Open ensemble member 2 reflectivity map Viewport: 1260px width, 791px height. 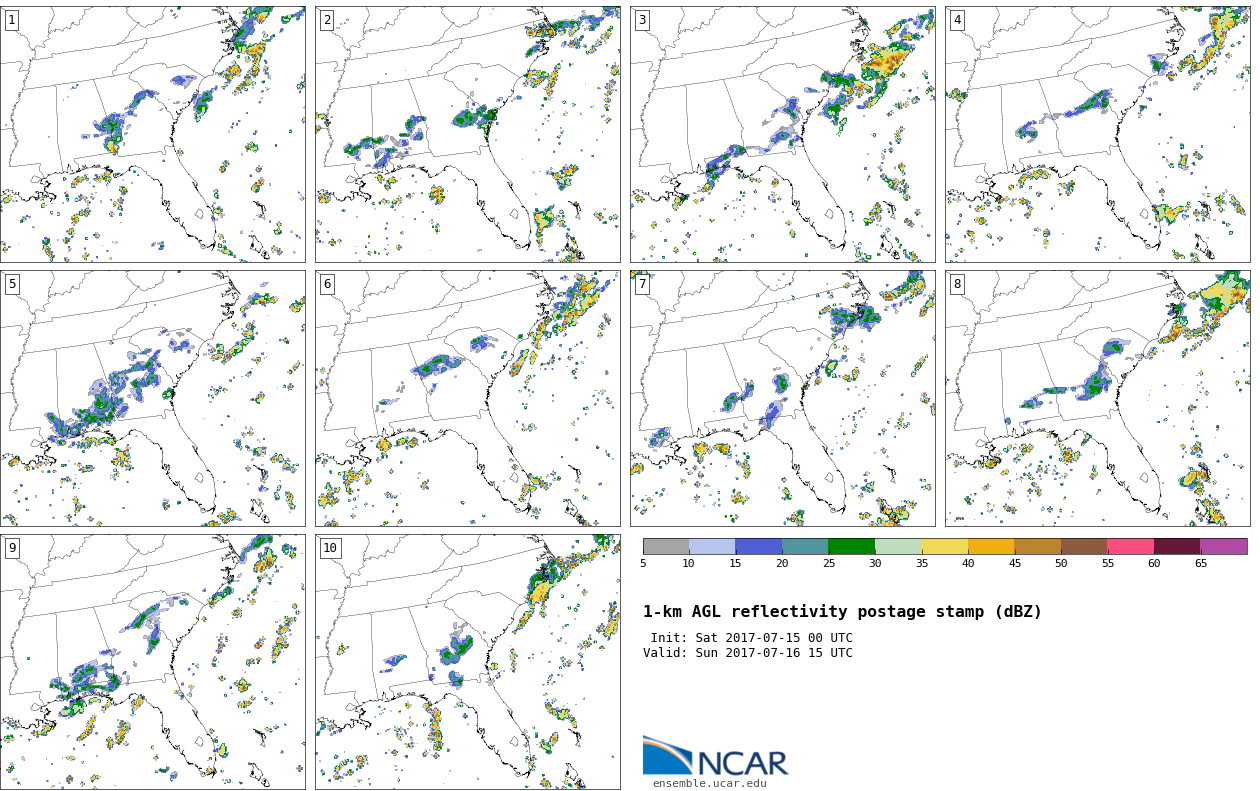tap(468, 134)
